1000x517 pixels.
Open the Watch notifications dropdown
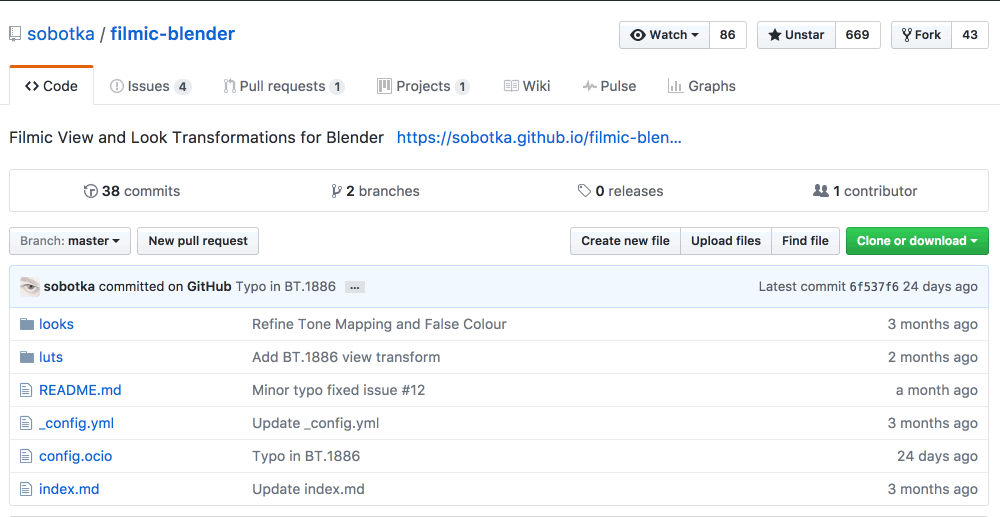(x=665, y=35)
